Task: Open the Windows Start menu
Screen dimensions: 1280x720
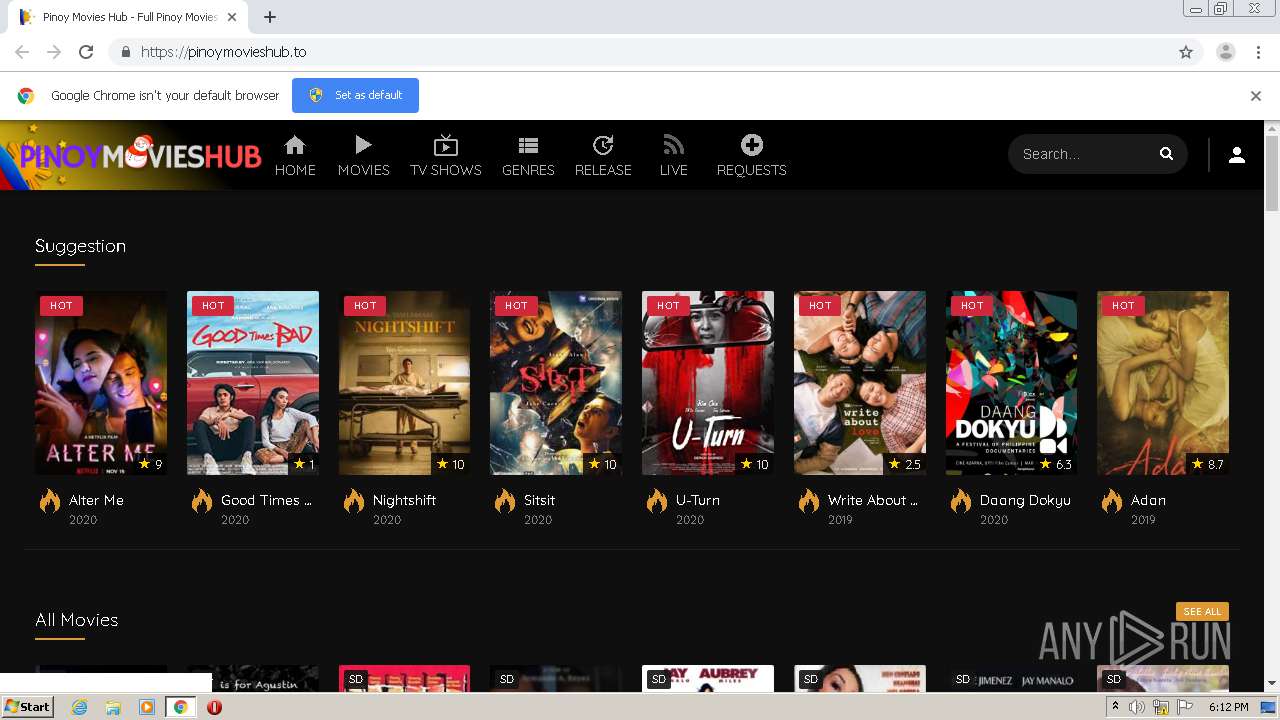Action: point(28,707)
